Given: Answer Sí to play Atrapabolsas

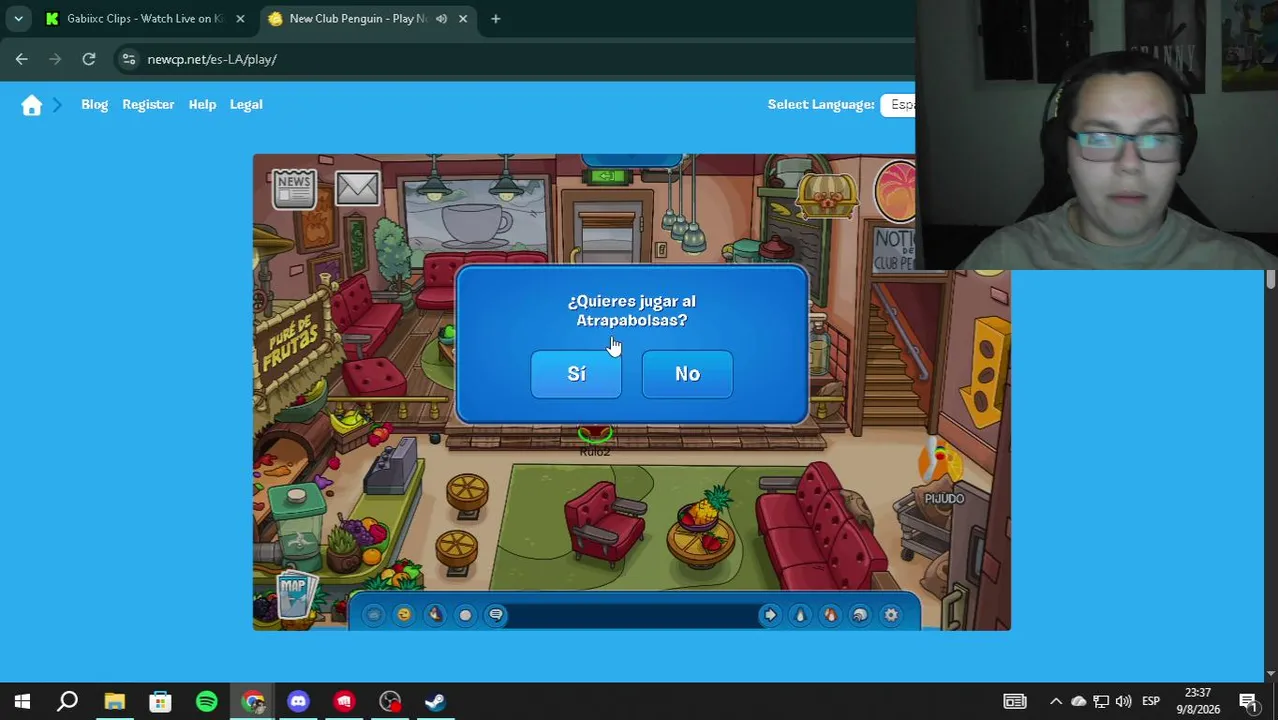Looking at the screenshot, I should [576, 374].
